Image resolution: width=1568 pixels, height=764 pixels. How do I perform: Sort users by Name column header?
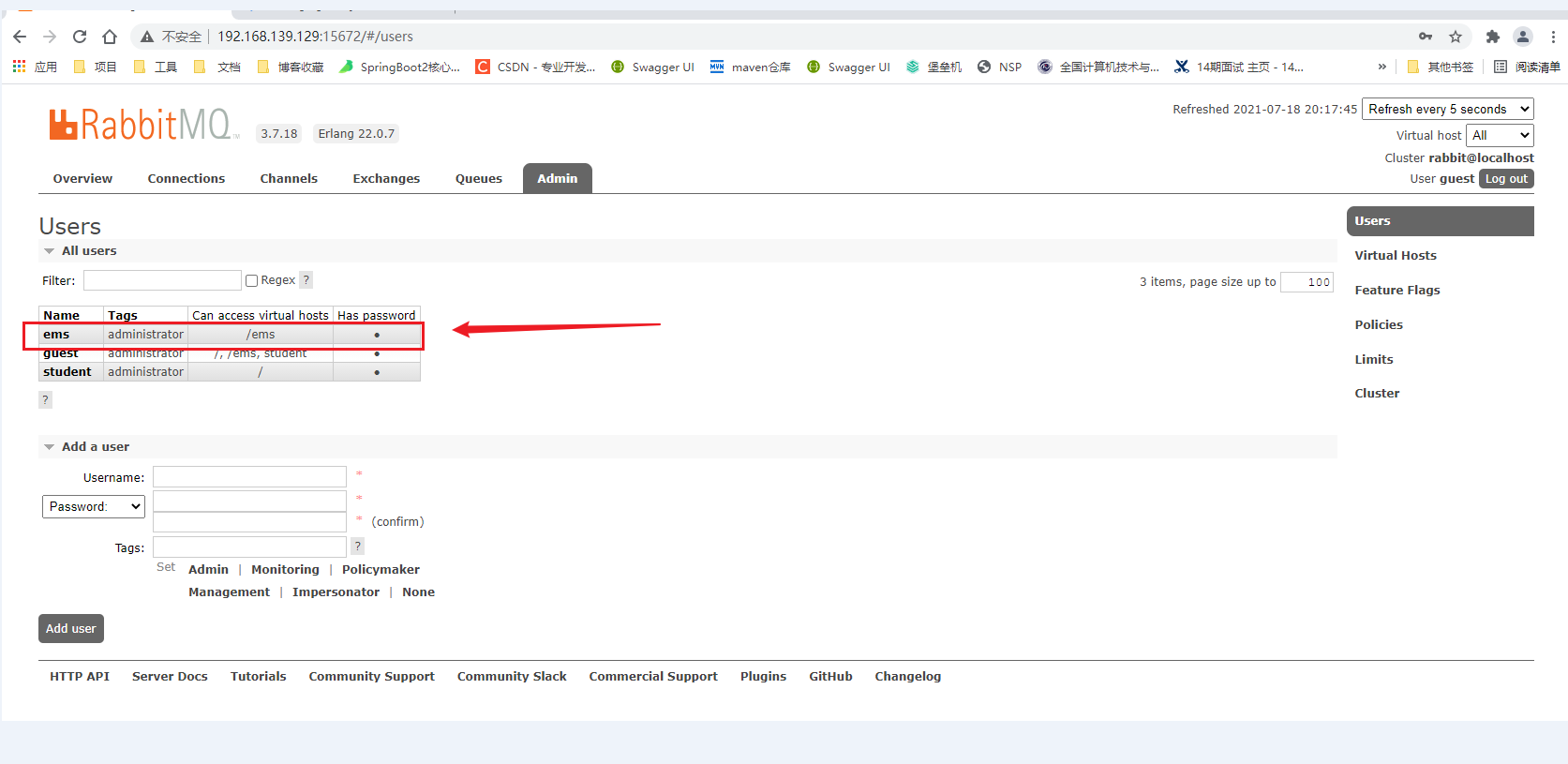[x=62, y=315]
